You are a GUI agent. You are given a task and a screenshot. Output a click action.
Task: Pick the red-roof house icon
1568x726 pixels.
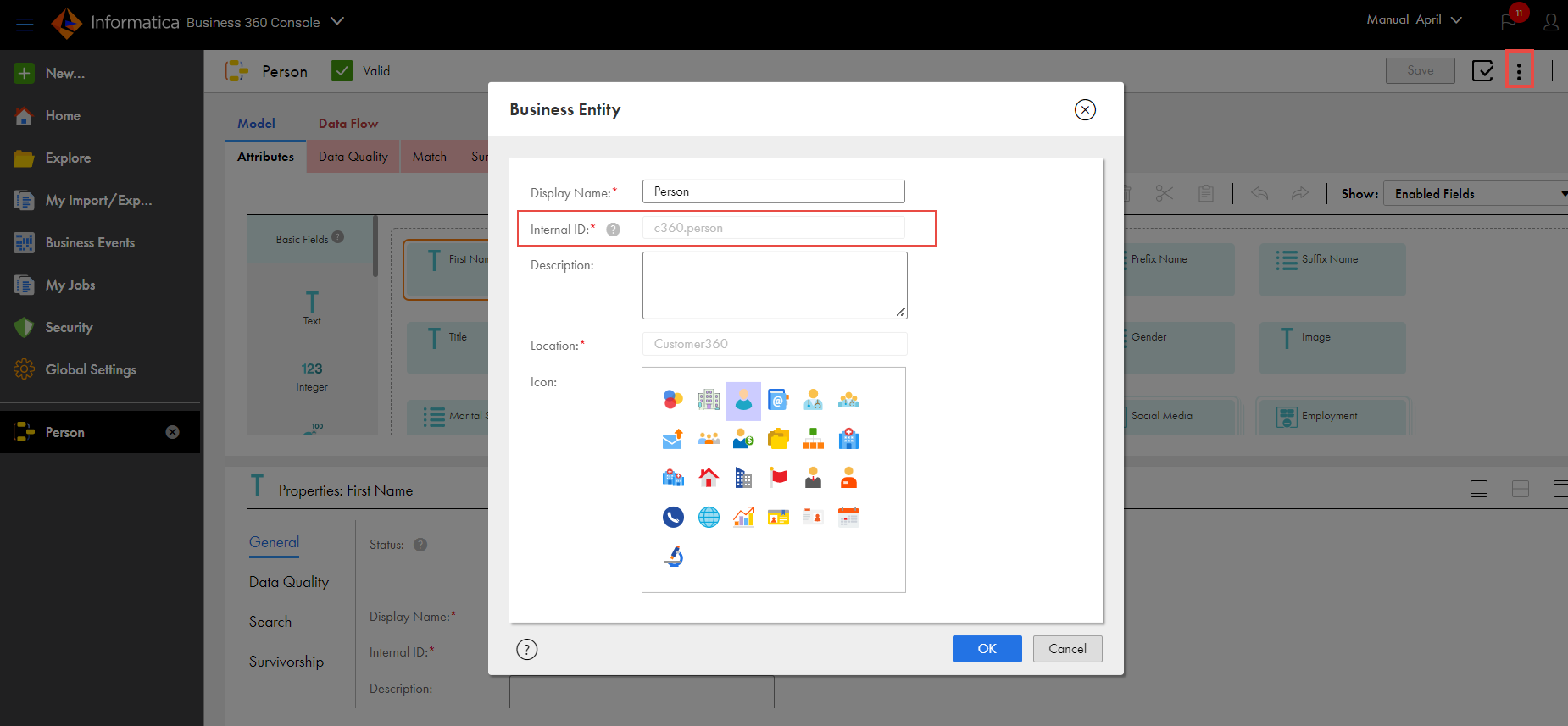tap(709, 478)
